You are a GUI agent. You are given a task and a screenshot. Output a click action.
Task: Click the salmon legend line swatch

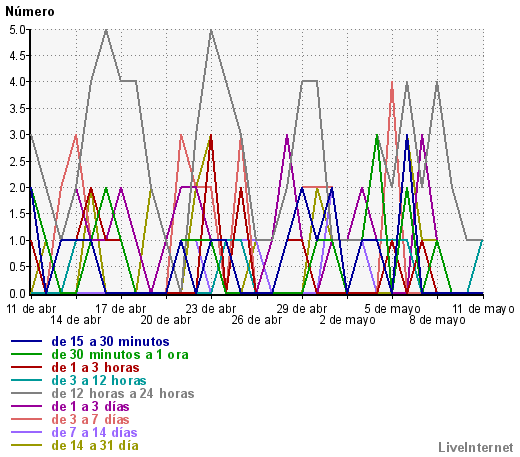[26, 419]
